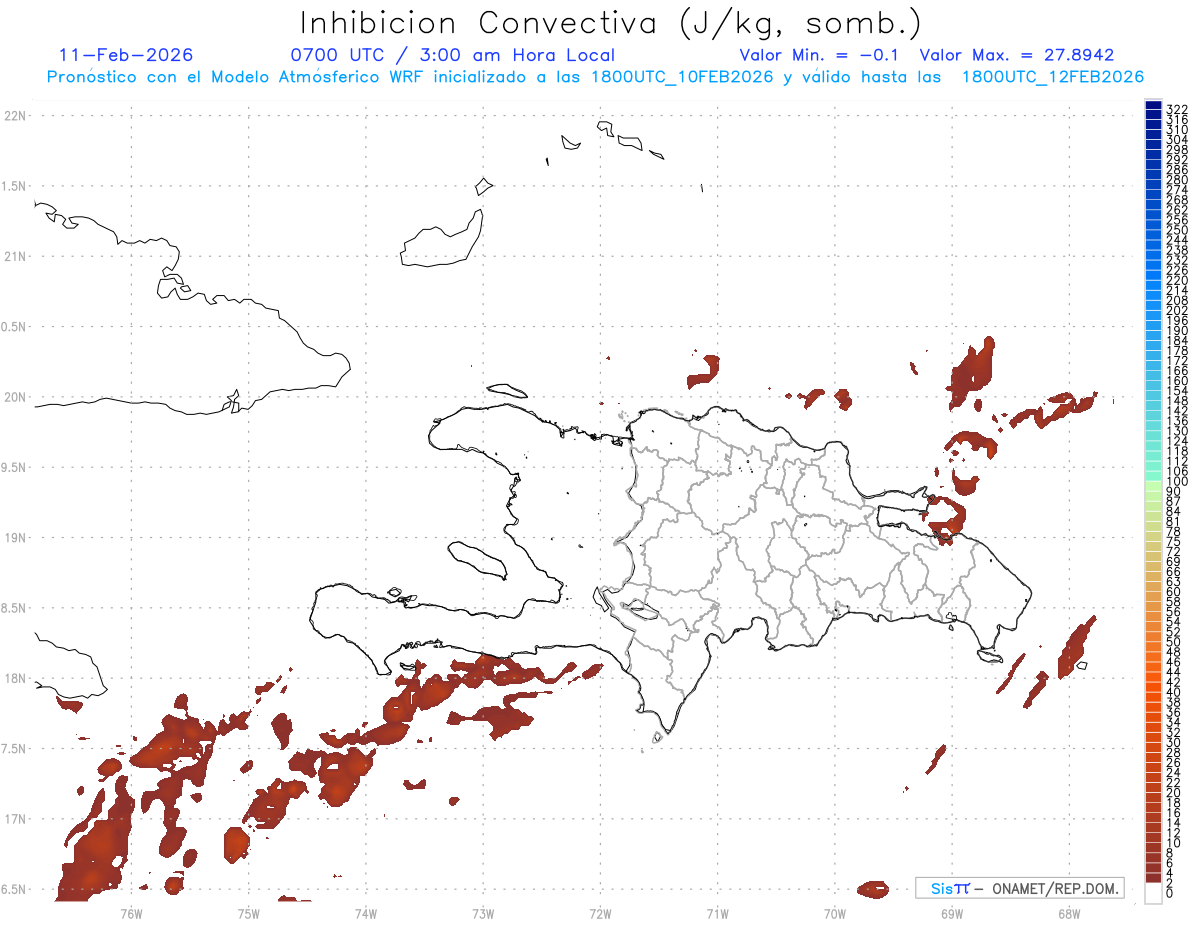
Task: Click the 'SisPI - ONAMET/REP.DOM.' credit box
Action: coord(1019,888)
